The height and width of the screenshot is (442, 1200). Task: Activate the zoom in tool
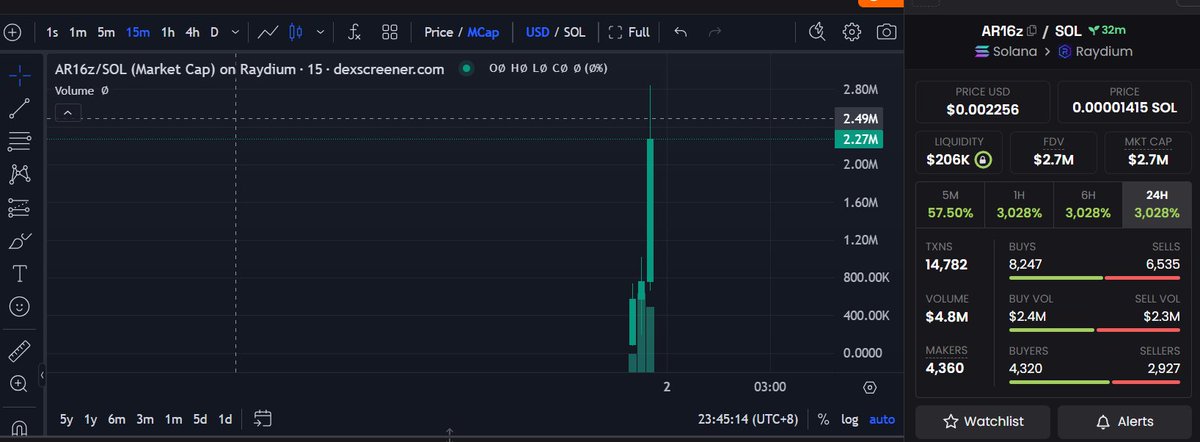tap(19, 384)
